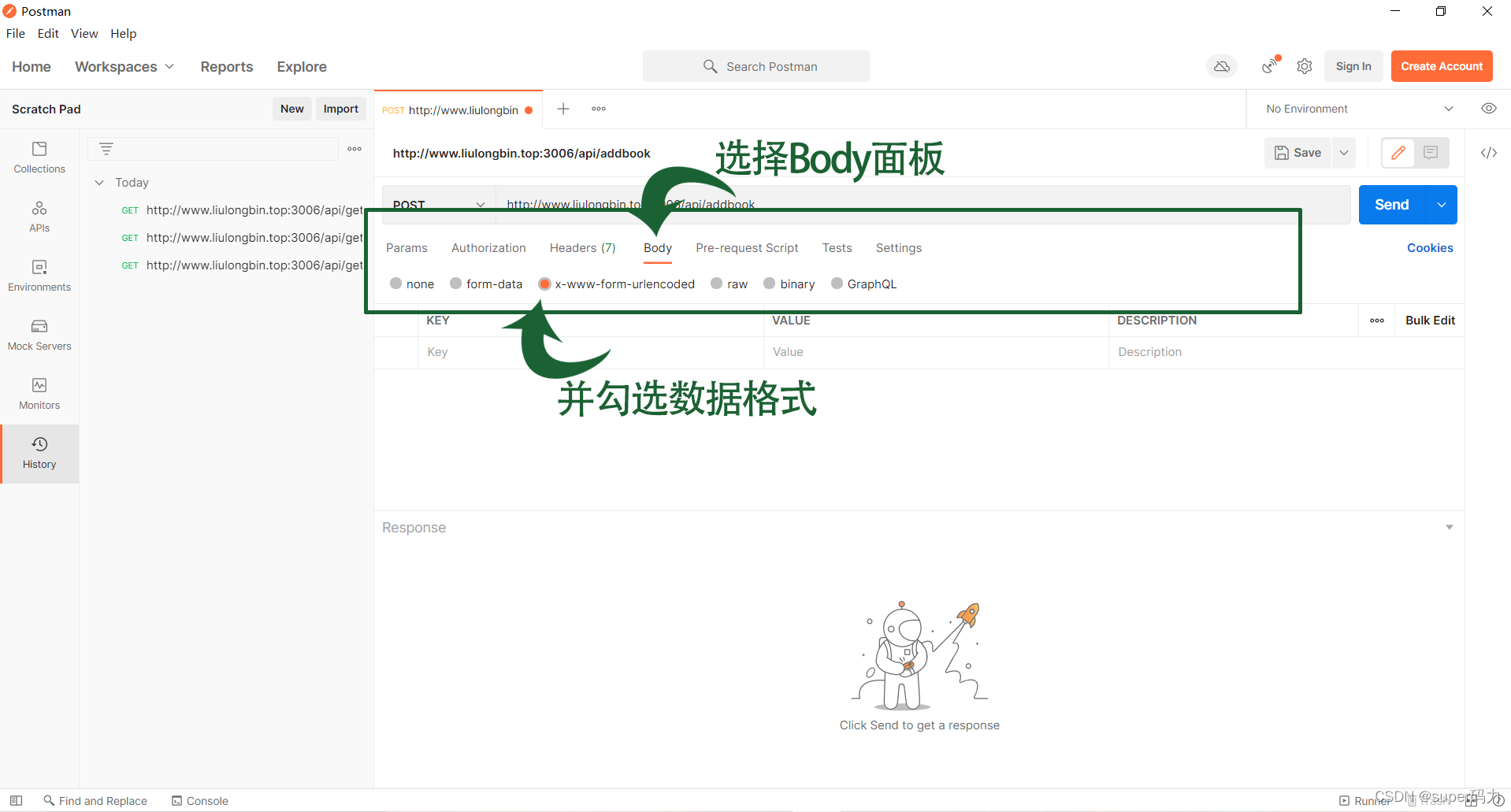Open the code snippet icon
The image size is (1511, 812).
pyautogui.click(x=1489, y=153)
